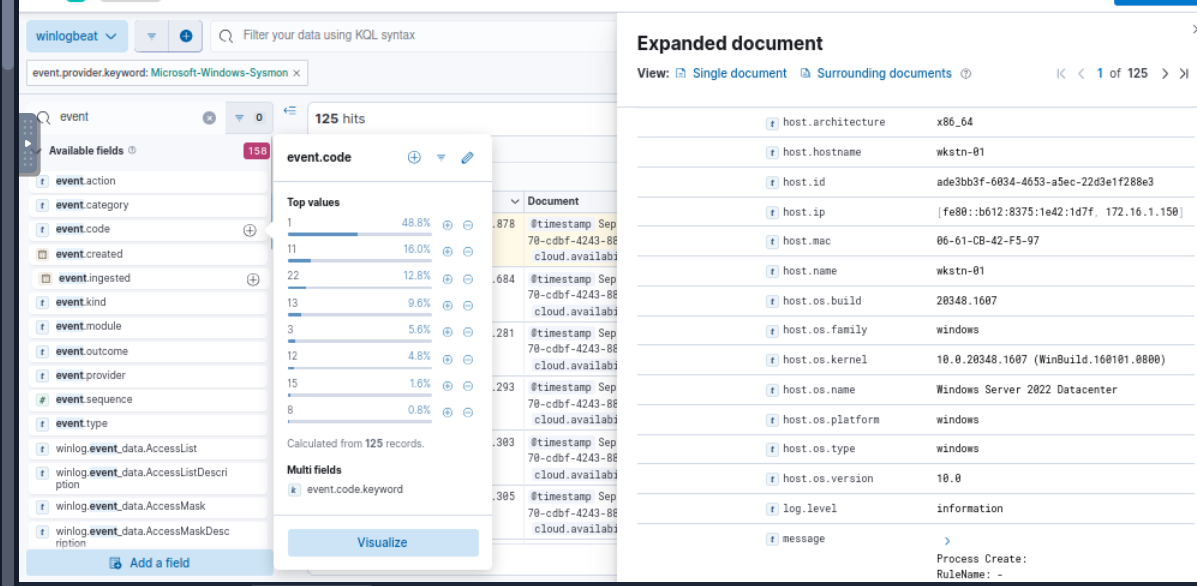Open the saved filter options menu
Viewport: 1197px width, 586px height.
point(151,36)
